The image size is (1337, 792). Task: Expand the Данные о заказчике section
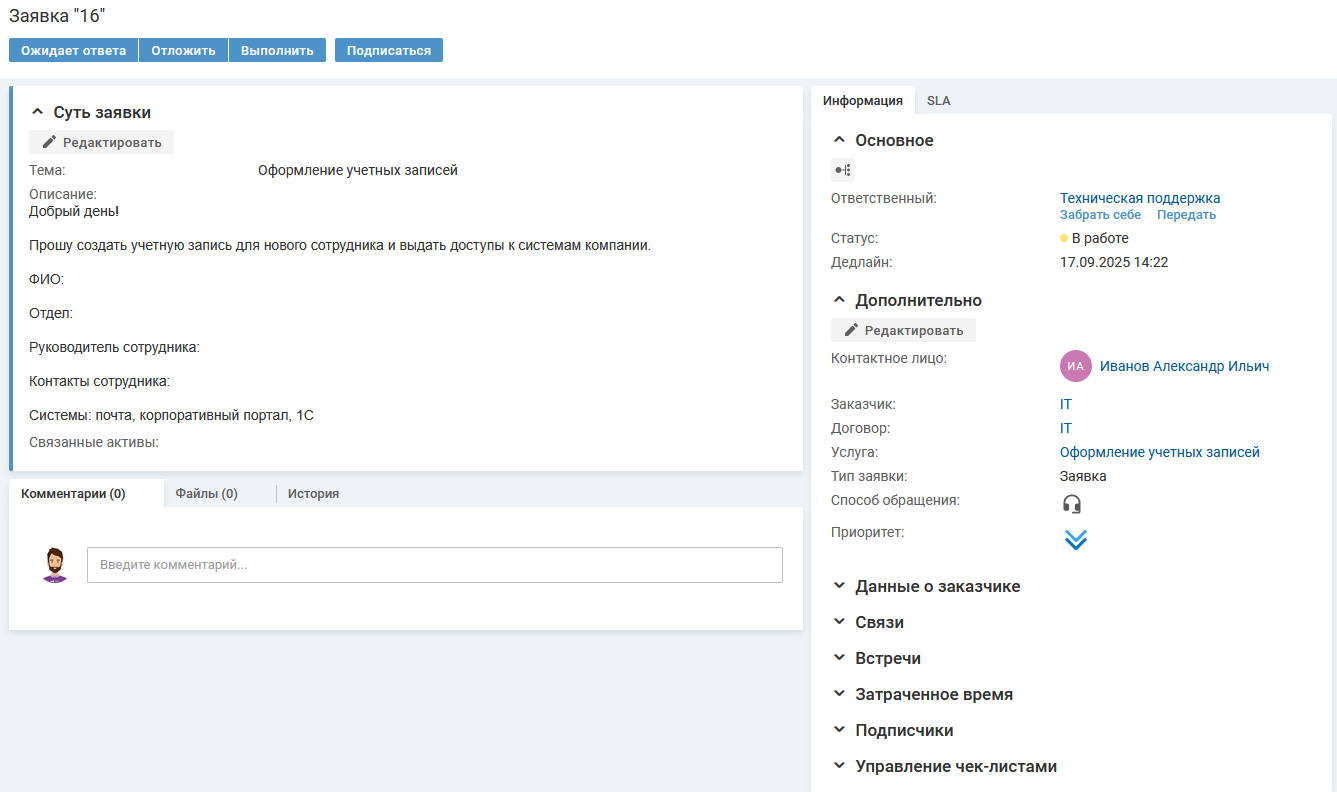click(839, 586)
